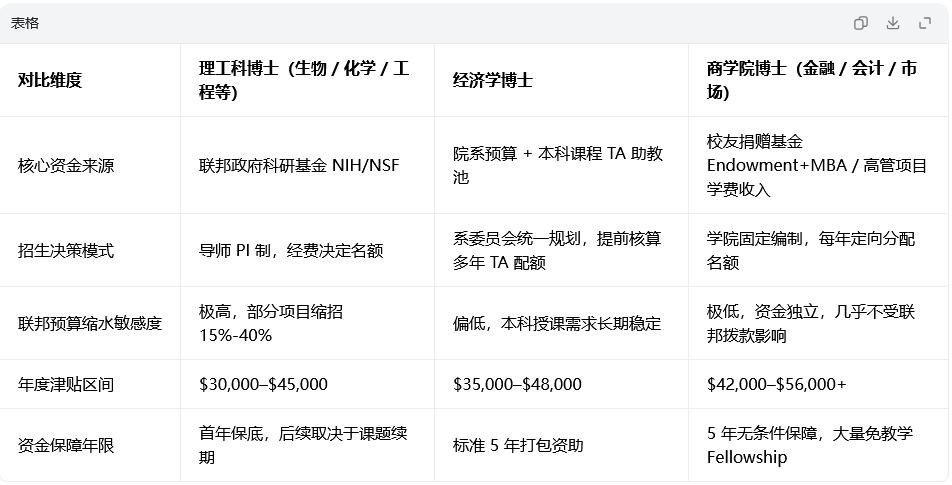Click the 表格 label in header
The width and height of the screenshot is (952, 485).
pos(25,23)
